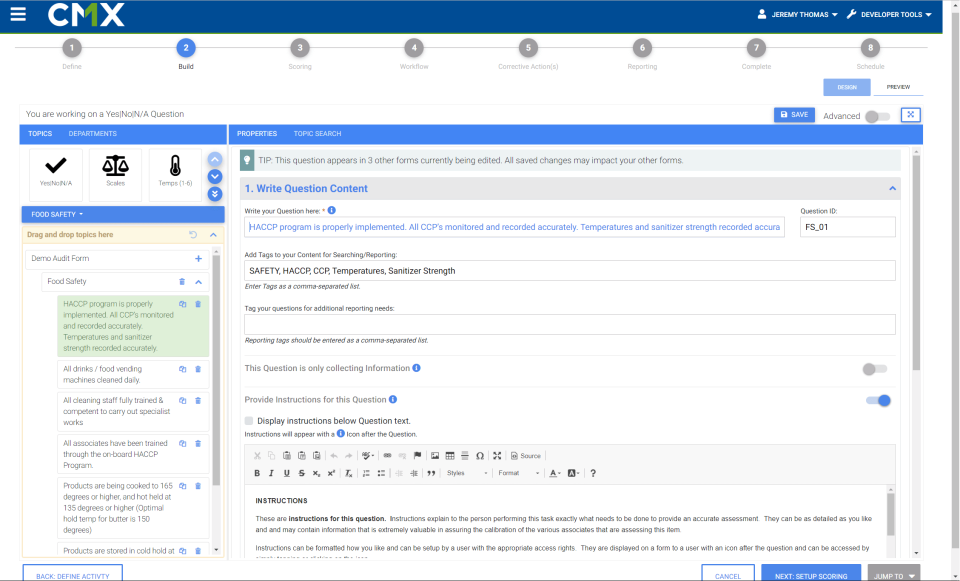Click the page-up arrow beside question types
Screen dimensions: 960x581
214,159
